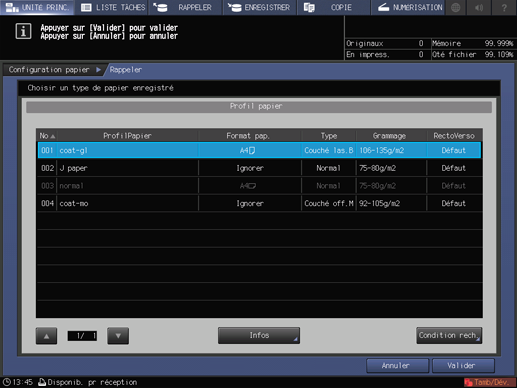517x388 pixels.
Task: Click the Originaux counter value
Action: [421, 44]
